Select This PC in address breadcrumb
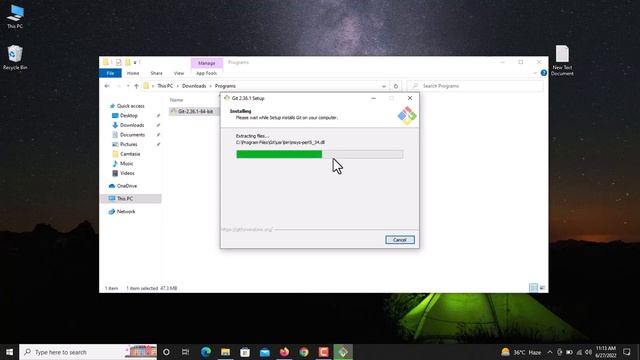 click(165, 86)
